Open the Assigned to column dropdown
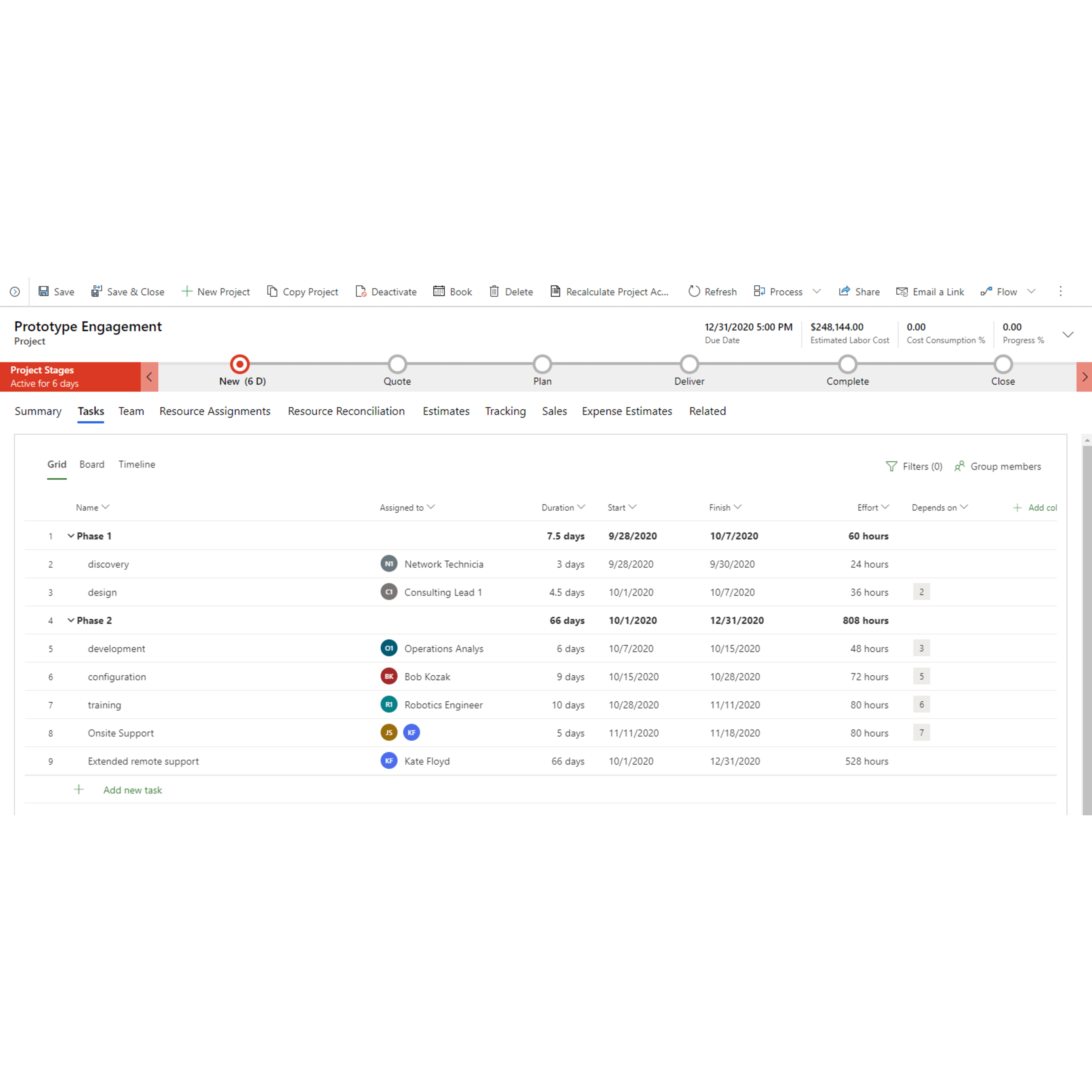The width and height of the screenshot is (1092, 1092). click(431, 507)
